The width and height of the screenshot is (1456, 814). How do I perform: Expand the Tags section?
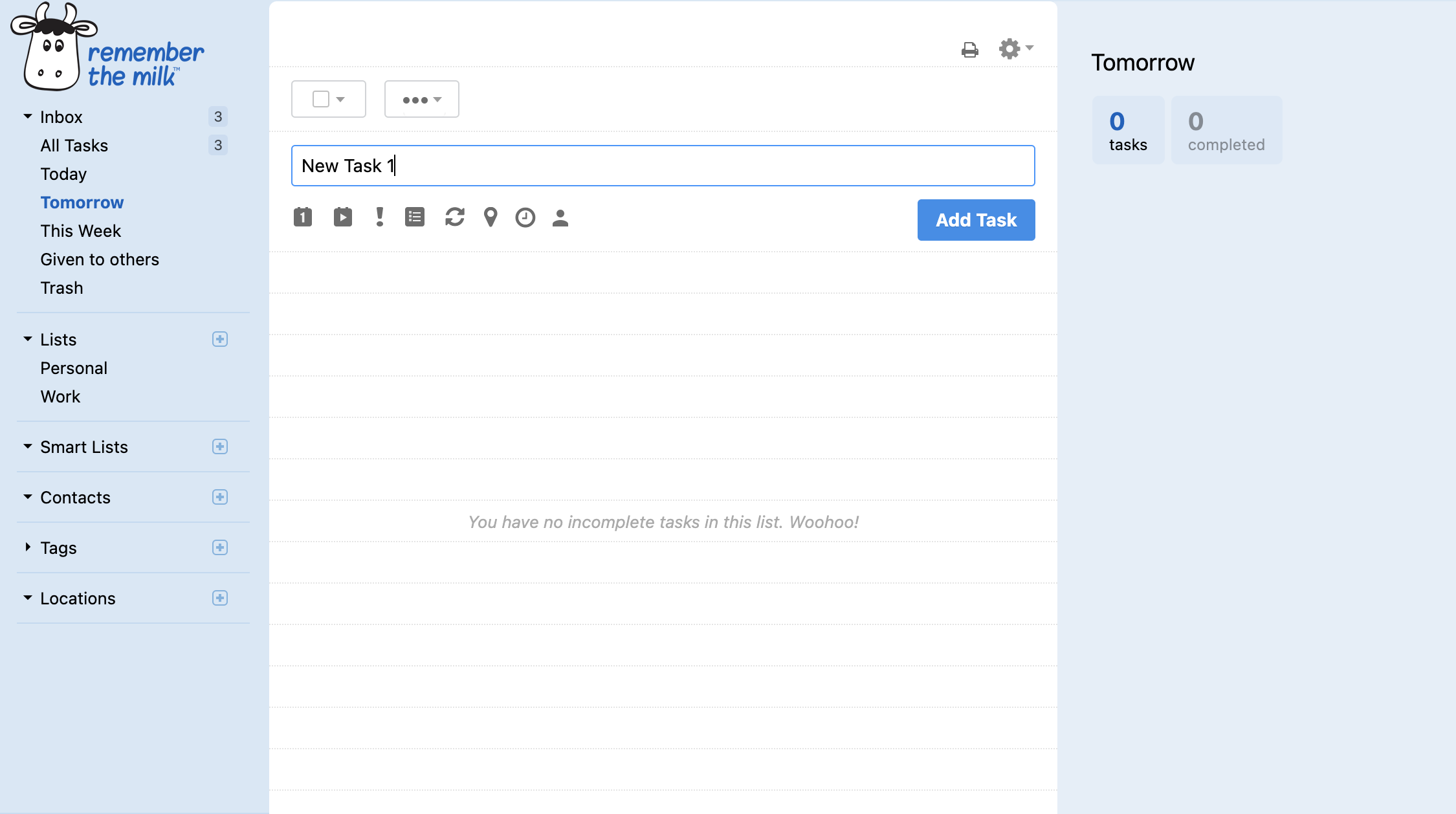[x=28, y=547]
